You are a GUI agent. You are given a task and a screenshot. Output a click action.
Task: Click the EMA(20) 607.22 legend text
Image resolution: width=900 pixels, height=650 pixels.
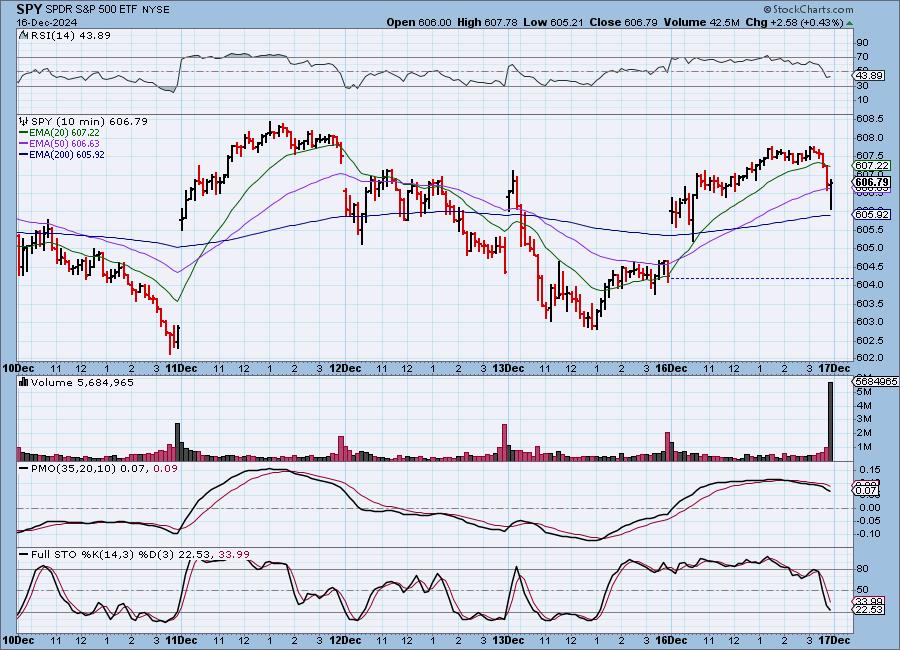coord(64,133)
